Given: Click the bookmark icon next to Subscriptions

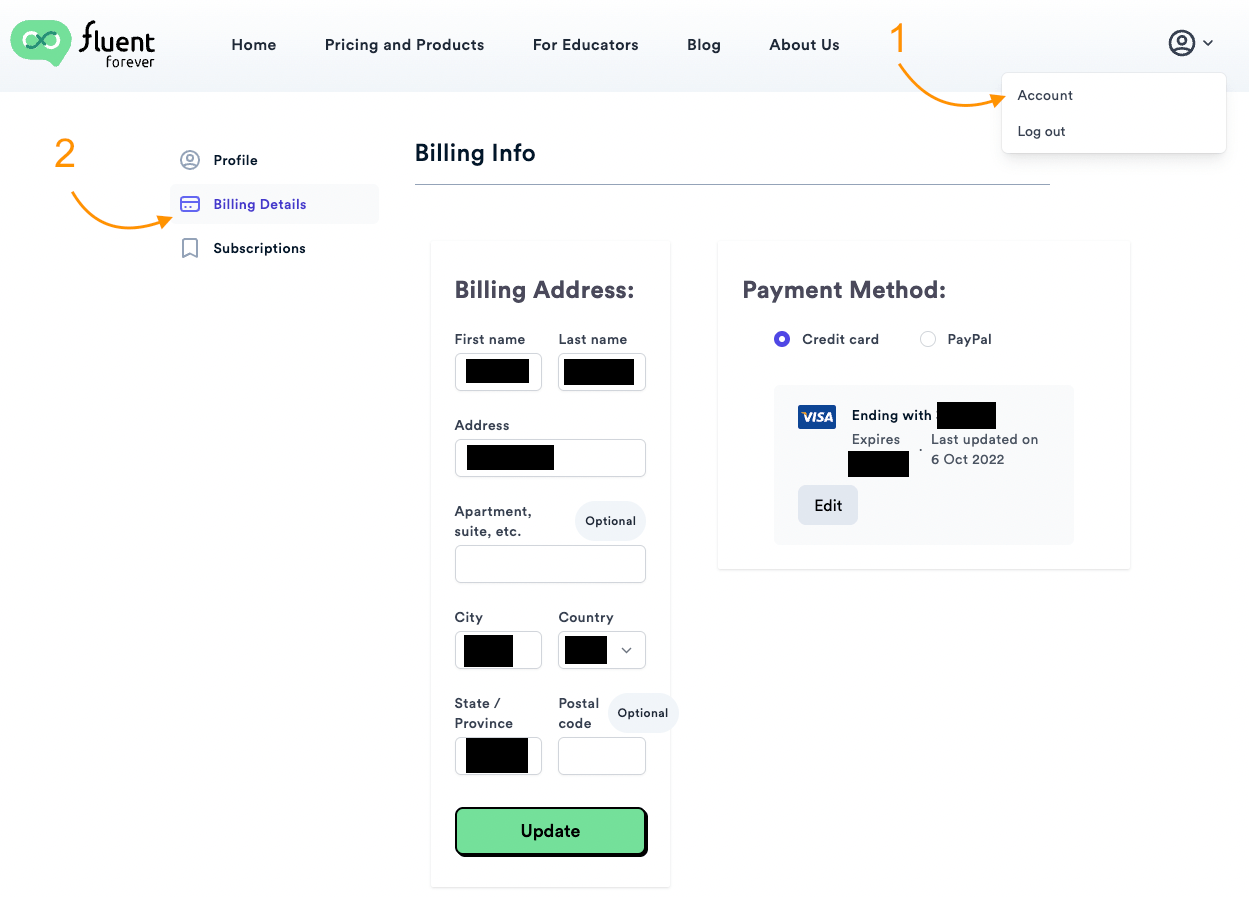Looking at the screenshot, I should 190,247.
